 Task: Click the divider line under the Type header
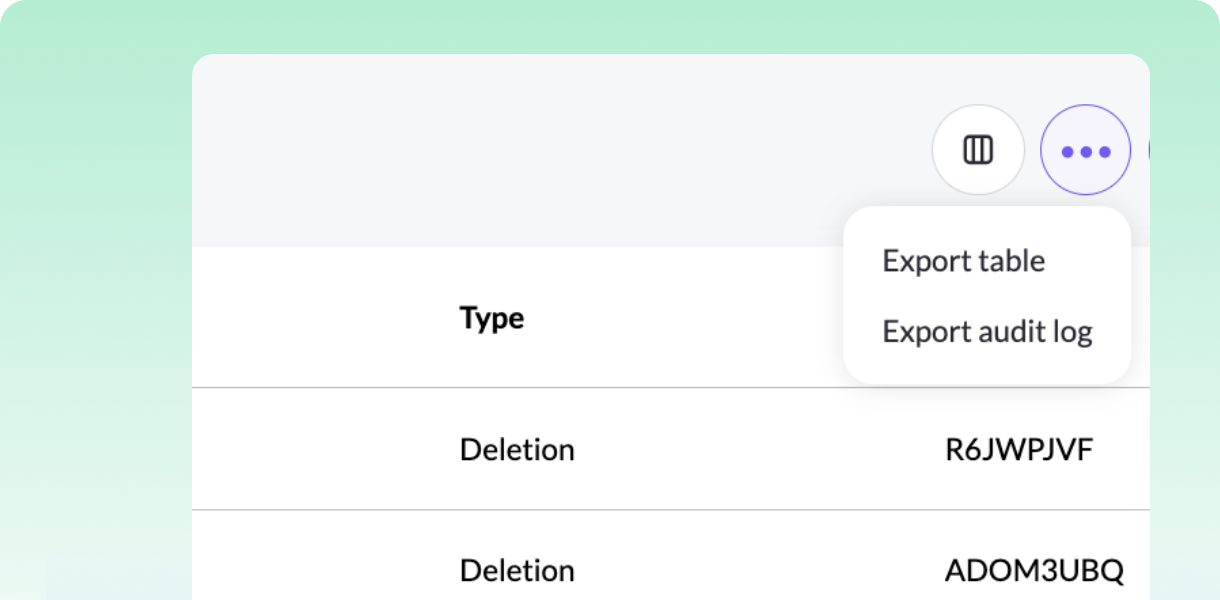pos(500,387)
